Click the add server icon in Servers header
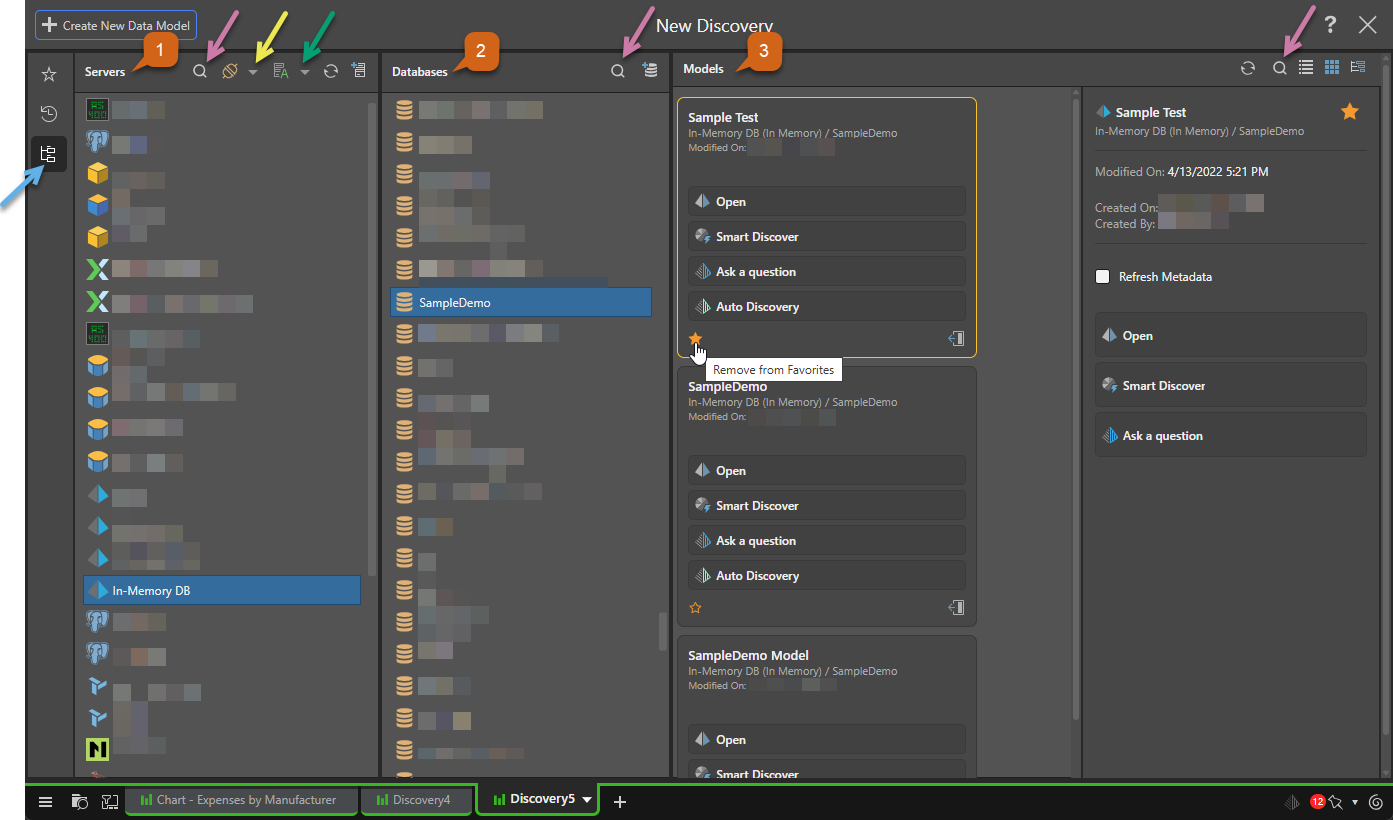1393x820 pixels. (359, 72)
